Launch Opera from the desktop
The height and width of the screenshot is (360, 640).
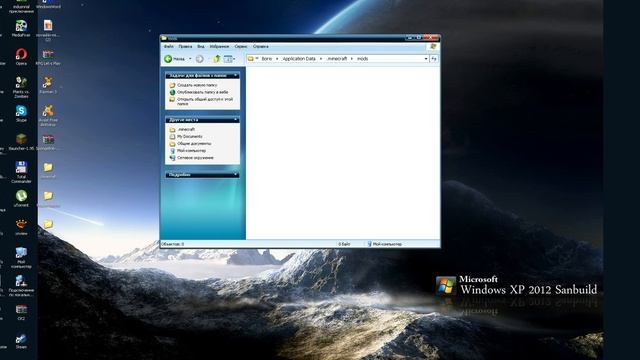point(21,56)
